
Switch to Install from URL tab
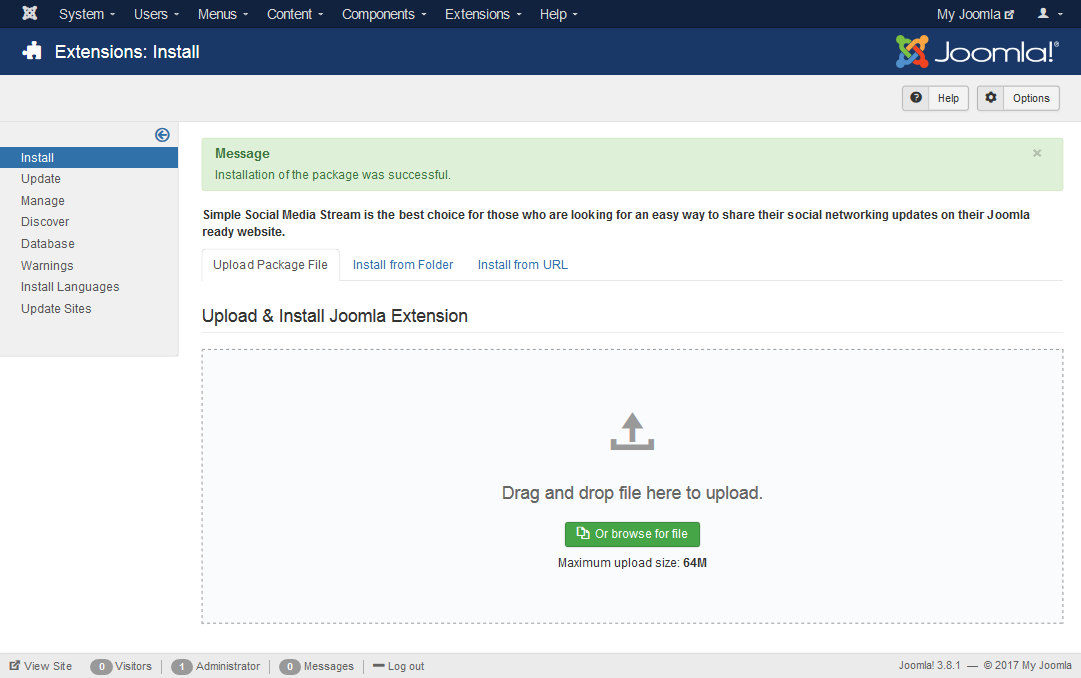523,265
